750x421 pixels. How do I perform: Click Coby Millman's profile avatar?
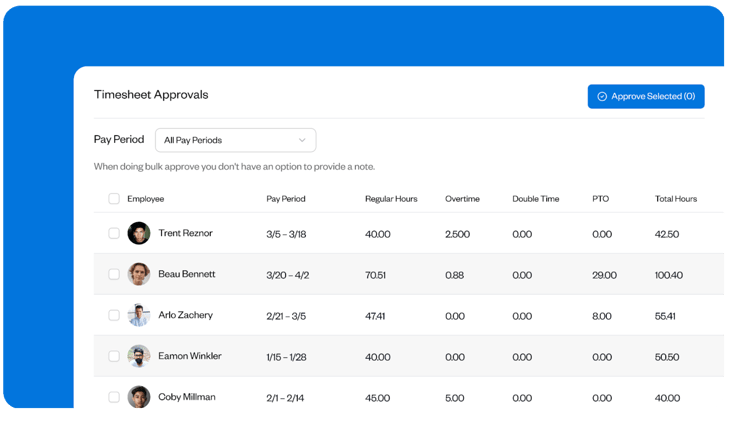click(139, 397)
